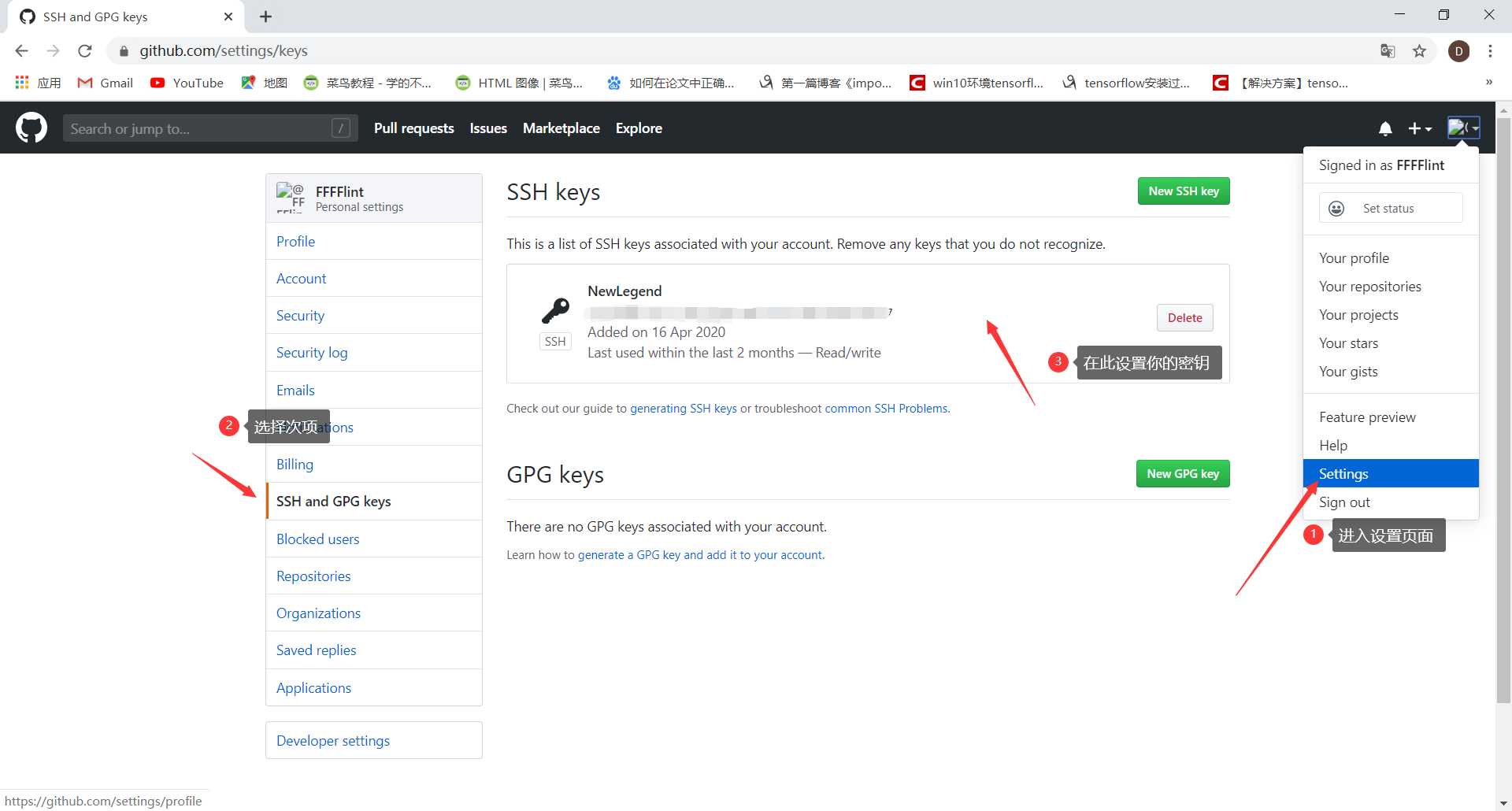Select Your projects in user menu
1512x811 pixels.
click(1391, 315)
